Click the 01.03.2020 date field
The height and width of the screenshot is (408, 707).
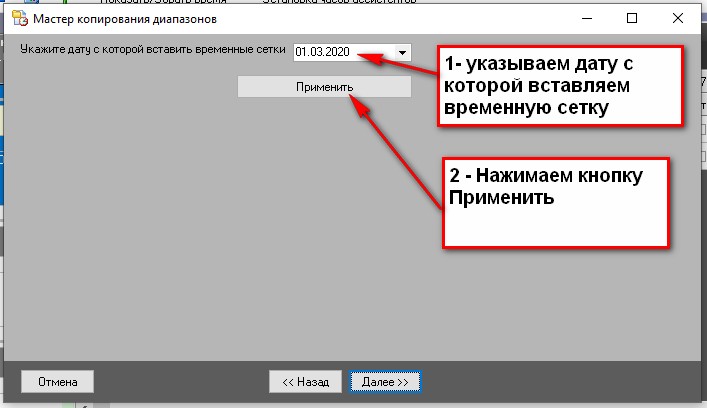(x=340, y=53)
